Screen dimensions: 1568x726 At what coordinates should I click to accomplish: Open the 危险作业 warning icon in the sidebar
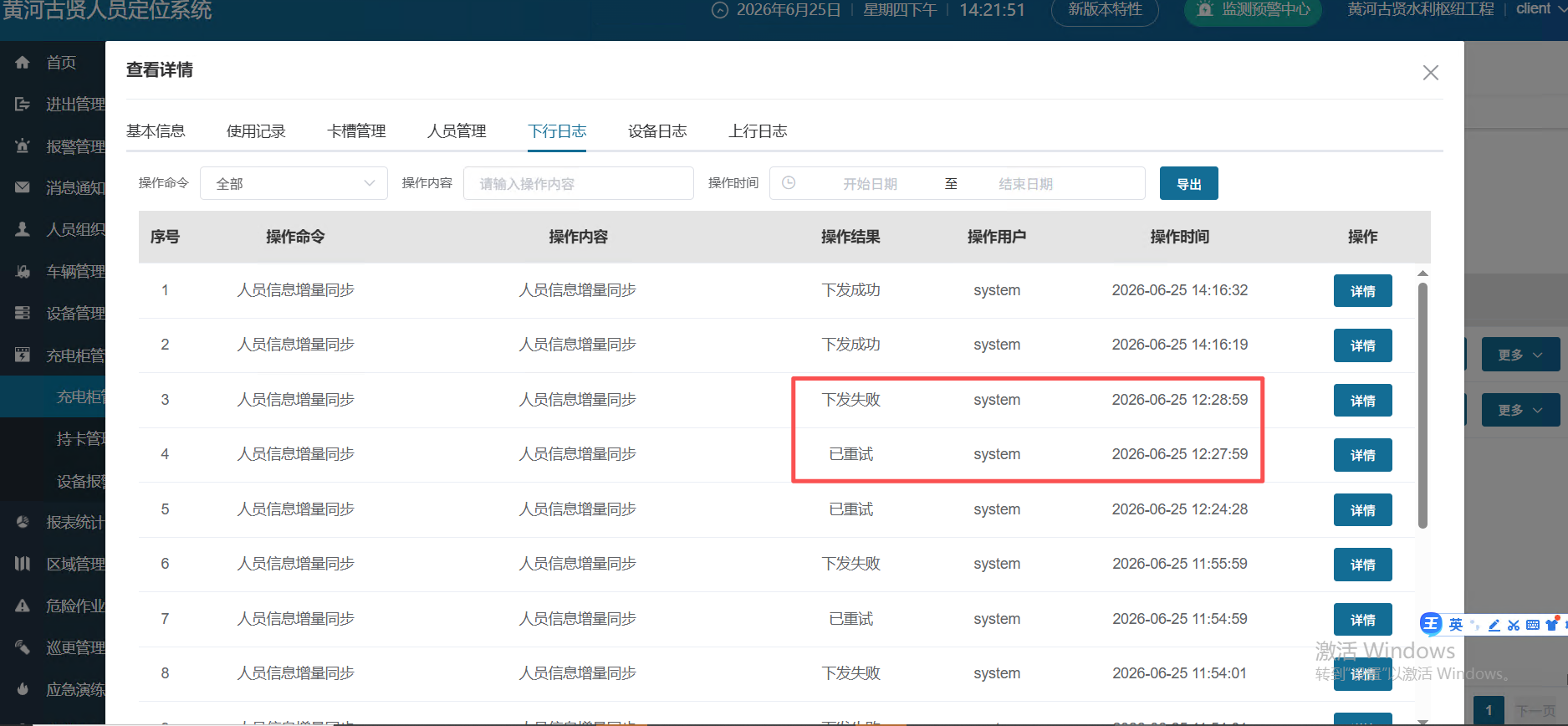click(x=23, y=606)
